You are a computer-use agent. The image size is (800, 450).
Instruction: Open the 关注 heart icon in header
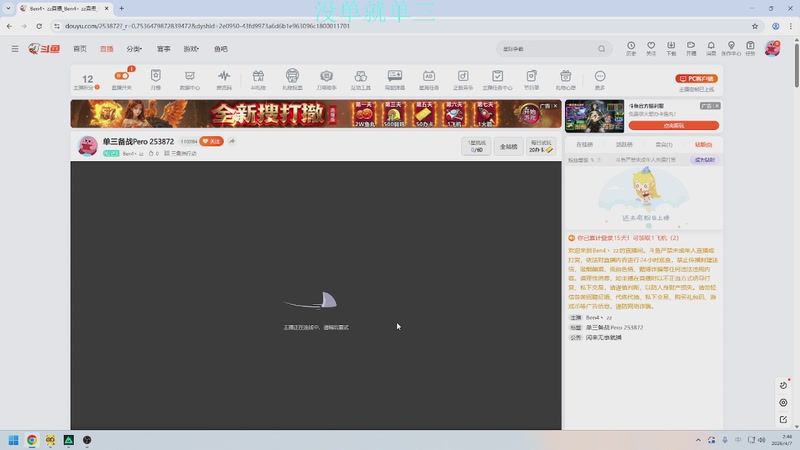click(651, 48)
